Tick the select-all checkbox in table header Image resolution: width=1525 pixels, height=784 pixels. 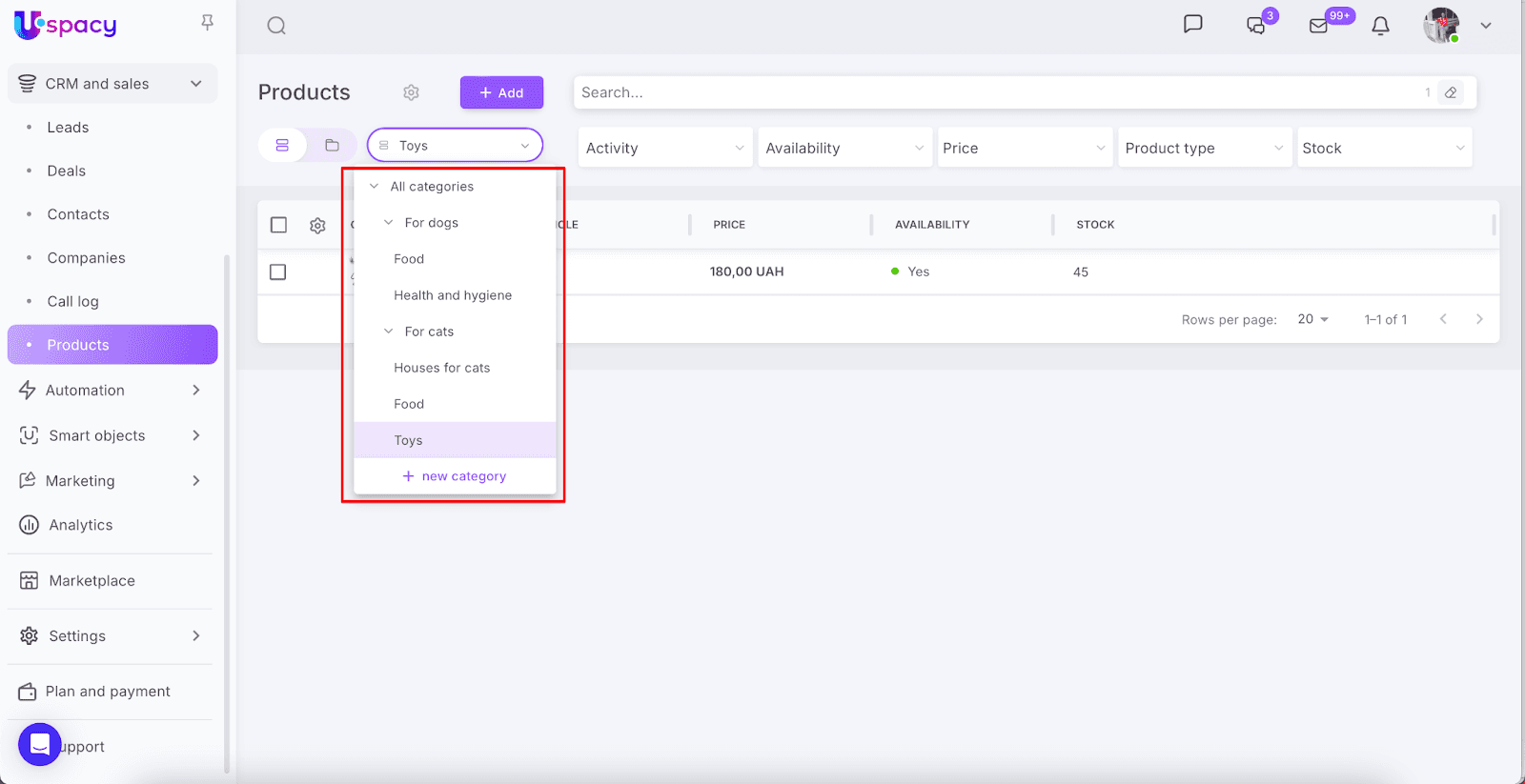pyautogui.click(x=278, y=225)
